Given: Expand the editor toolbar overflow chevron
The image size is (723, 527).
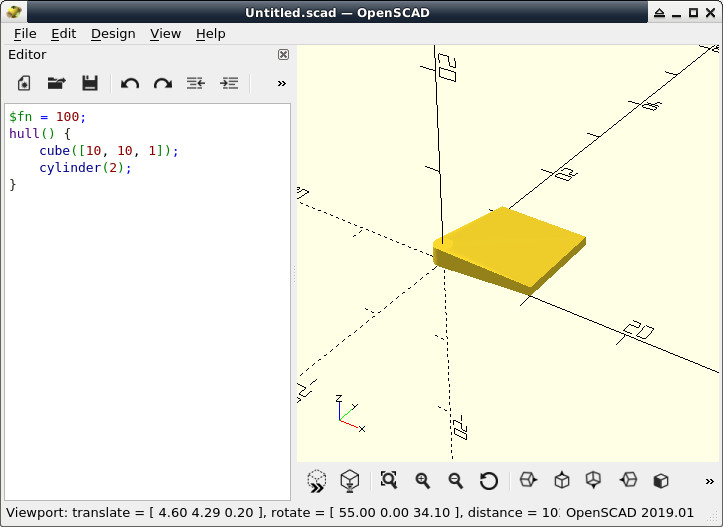Looking at the screenshot, I should pyautogui.click(x=282, y=83).
